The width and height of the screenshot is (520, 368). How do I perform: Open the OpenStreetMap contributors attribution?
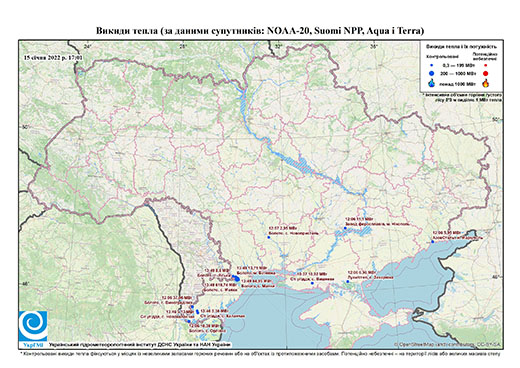point(448,344)
